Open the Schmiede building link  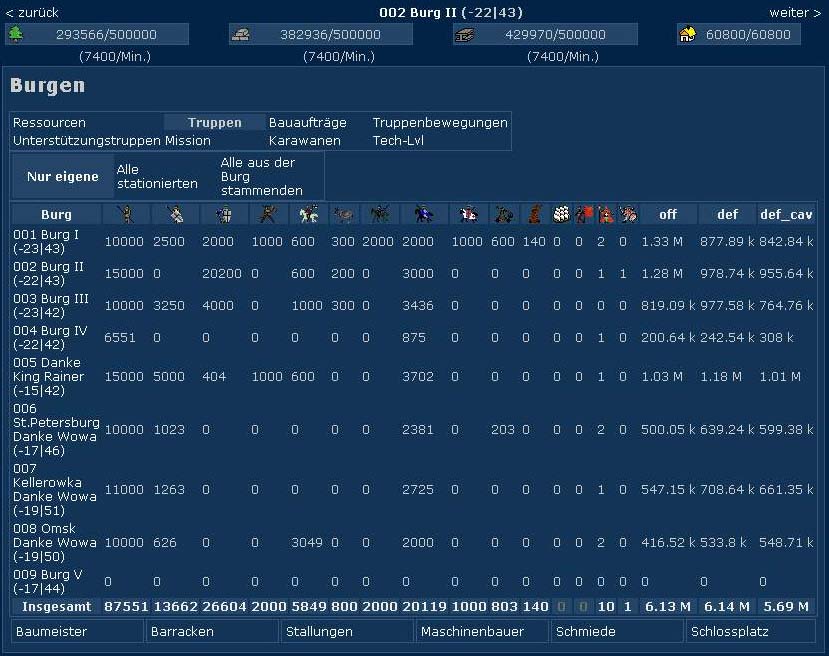coord(585,631)
